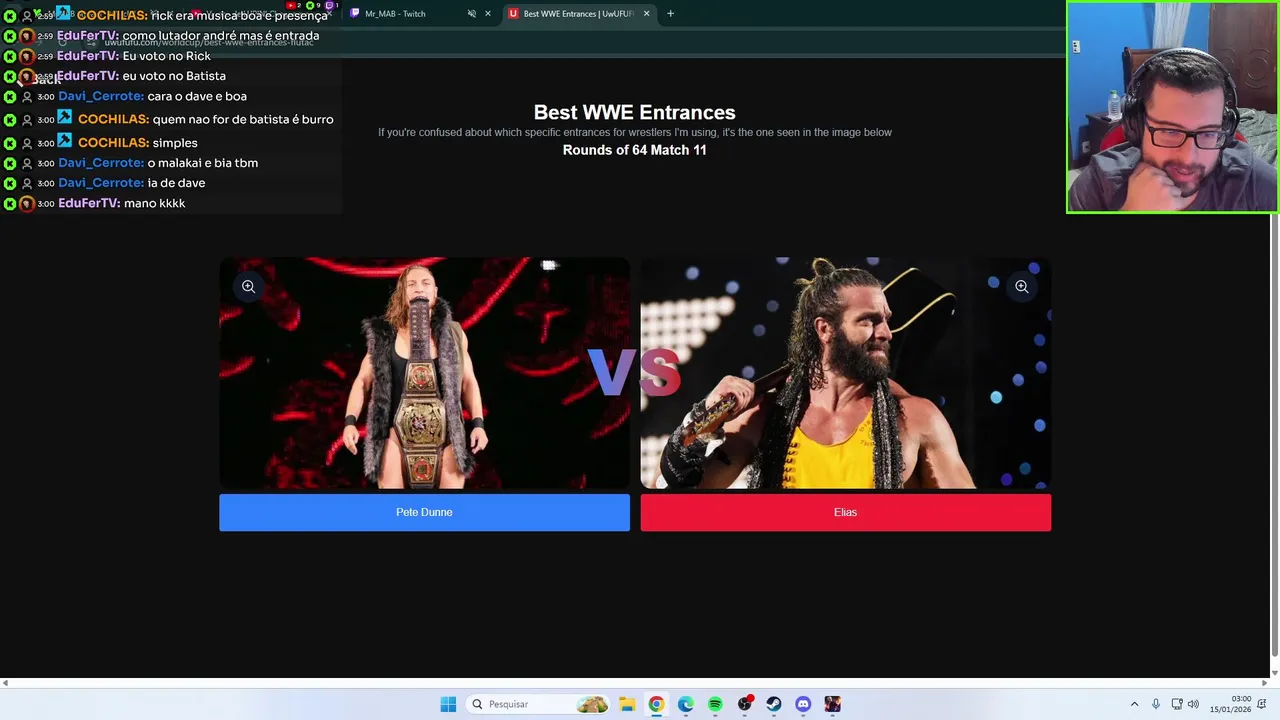
Task: Click EduFerTV's "mano kkkk" chat message
Action: tap(154, 203)
